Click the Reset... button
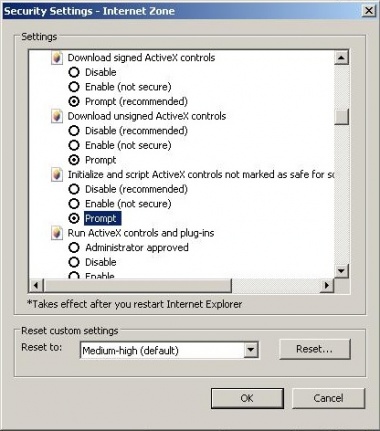Screen dimensions: 380x431 click(315, 349)
